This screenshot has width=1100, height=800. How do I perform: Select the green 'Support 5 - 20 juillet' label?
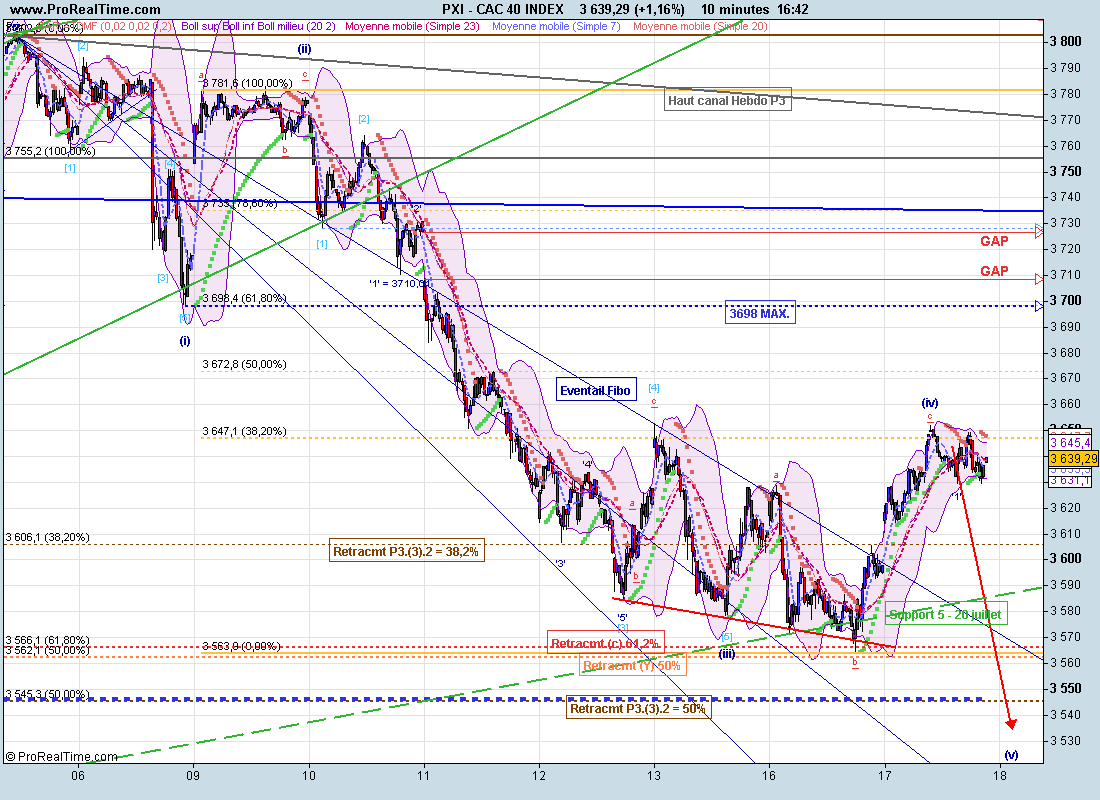click(944, 614)
